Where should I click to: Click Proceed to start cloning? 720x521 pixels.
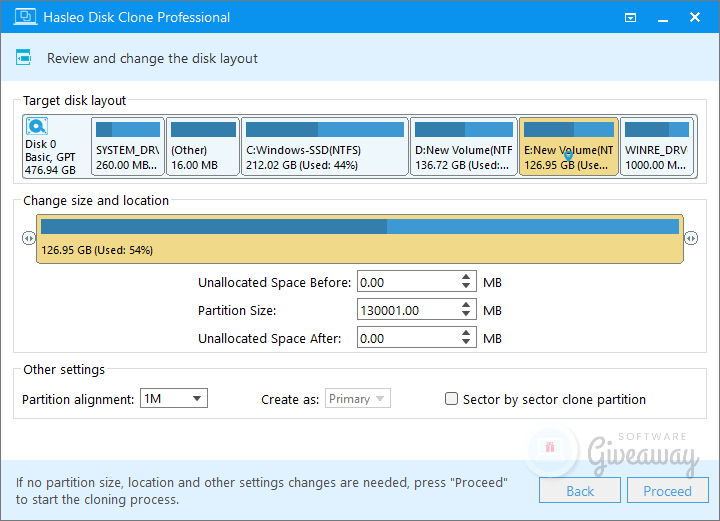668,490
